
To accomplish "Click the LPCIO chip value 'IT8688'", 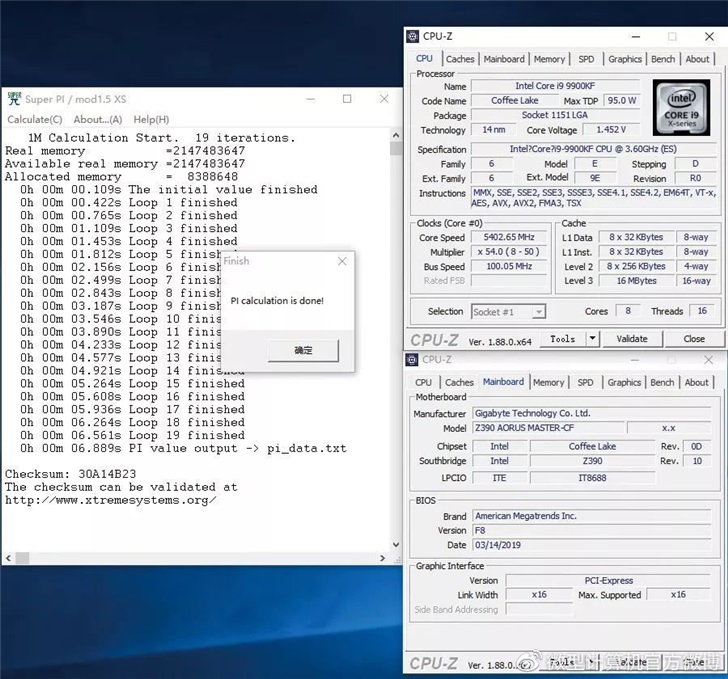I will [x=592, y=477].
